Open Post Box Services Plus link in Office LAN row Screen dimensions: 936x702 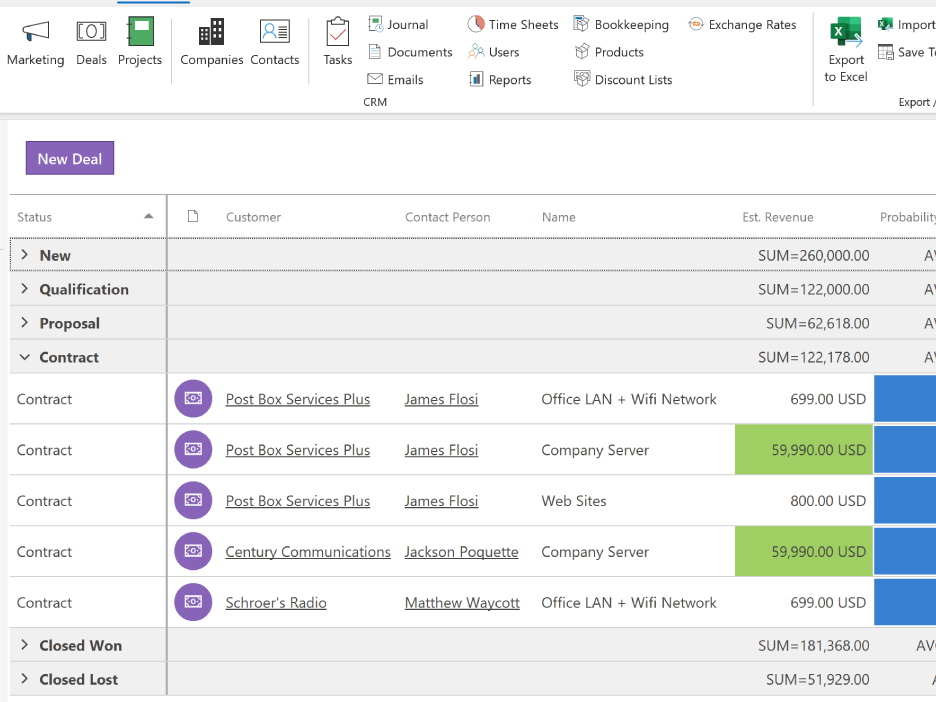pos(298,399)
